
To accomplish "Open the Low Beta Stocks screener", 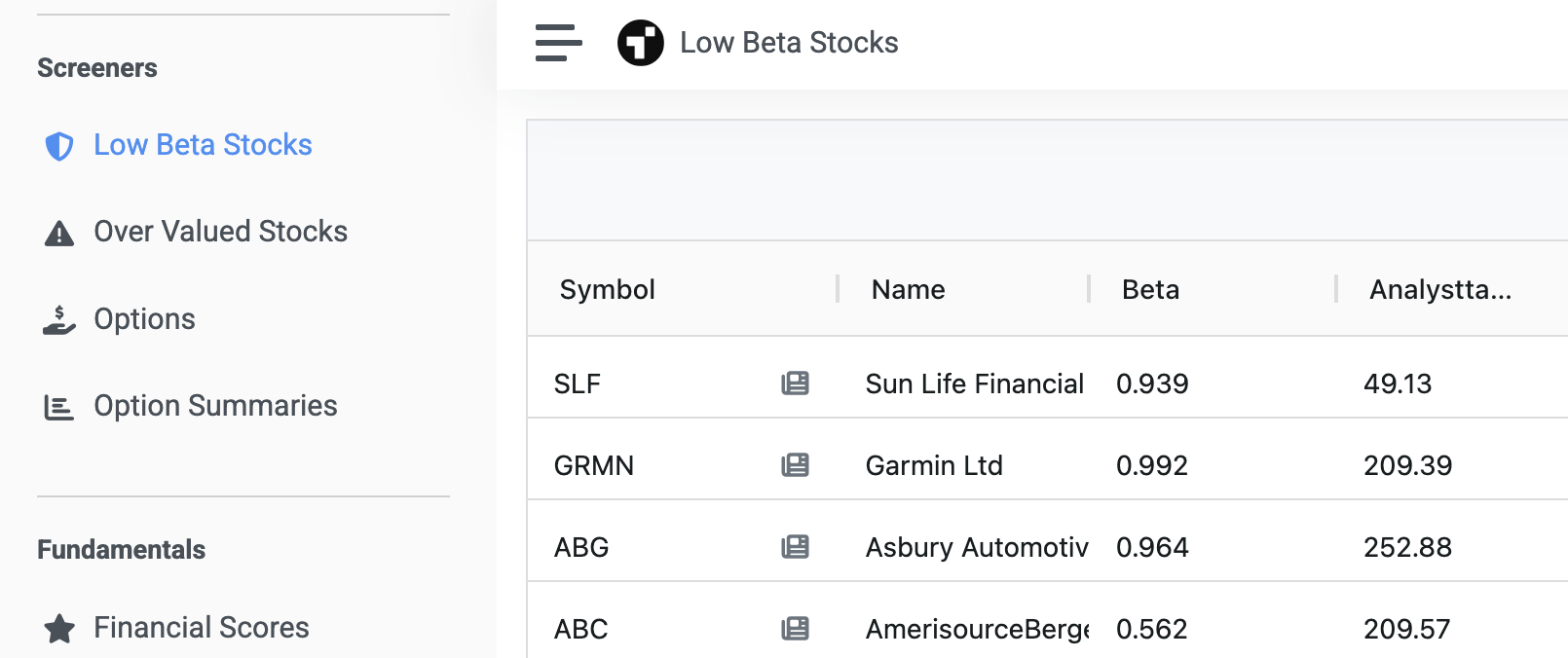I will click(203, 145).
